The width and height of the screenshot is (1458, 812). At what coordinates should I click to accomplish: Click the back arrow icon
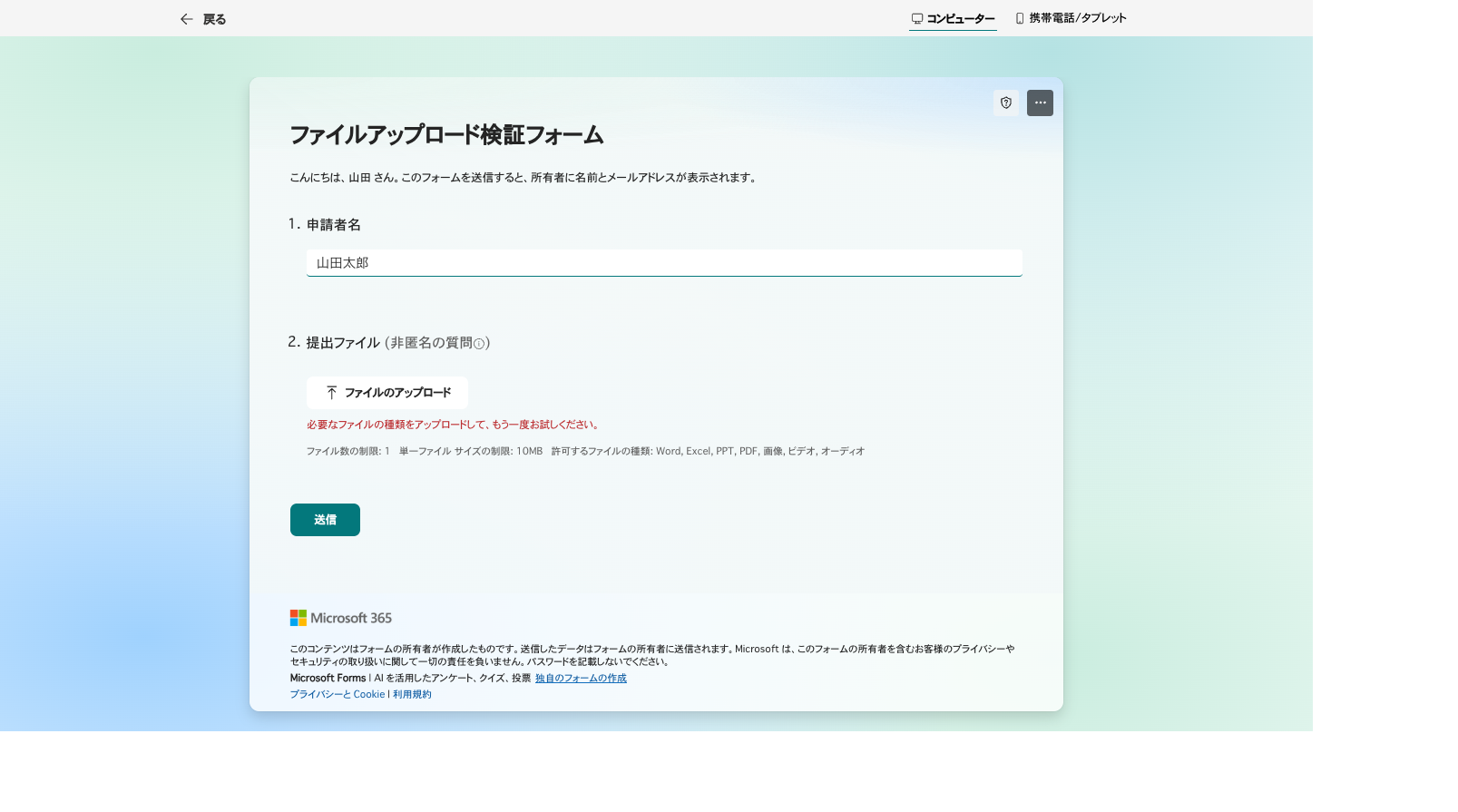186,19
